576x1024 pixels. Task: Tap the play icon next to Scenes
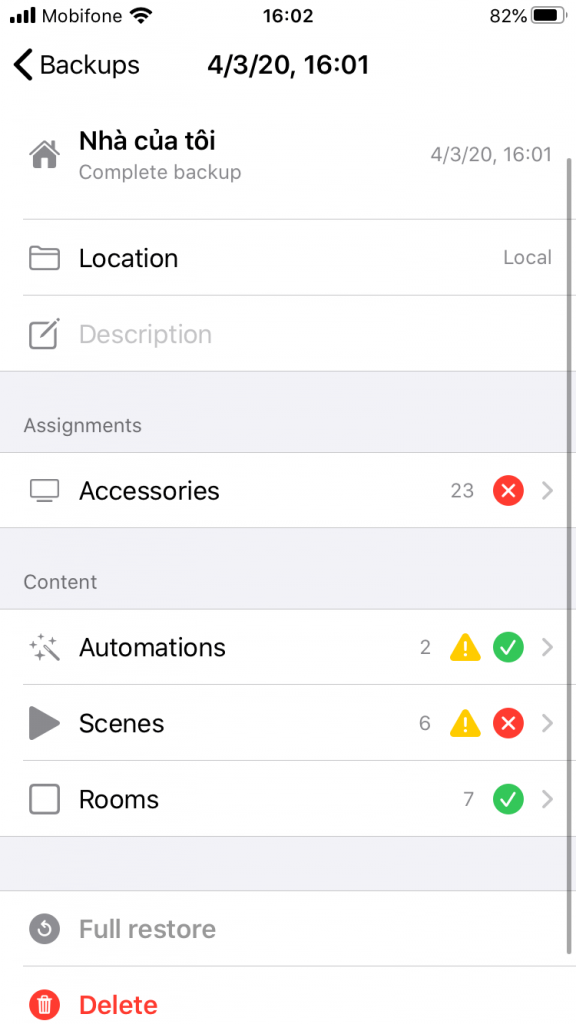pyautogui.click(x=44, y=723)
